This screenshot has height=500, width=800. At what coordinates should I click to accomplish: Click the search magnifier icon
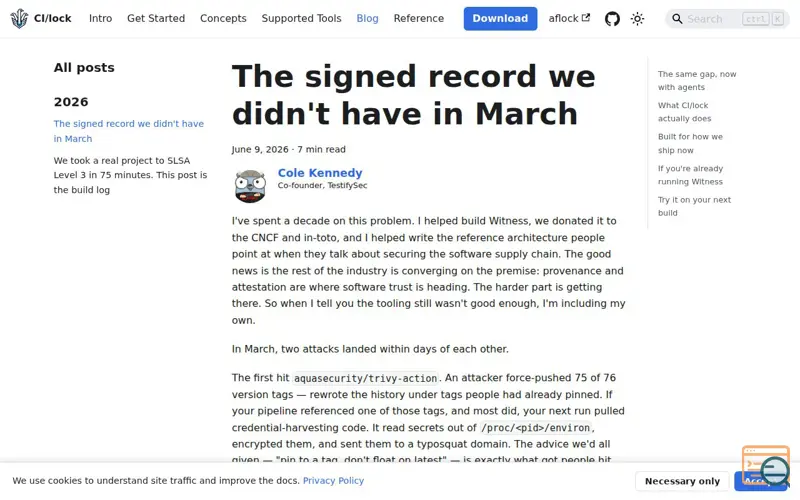pyautogui.click(x=677, y=19)
